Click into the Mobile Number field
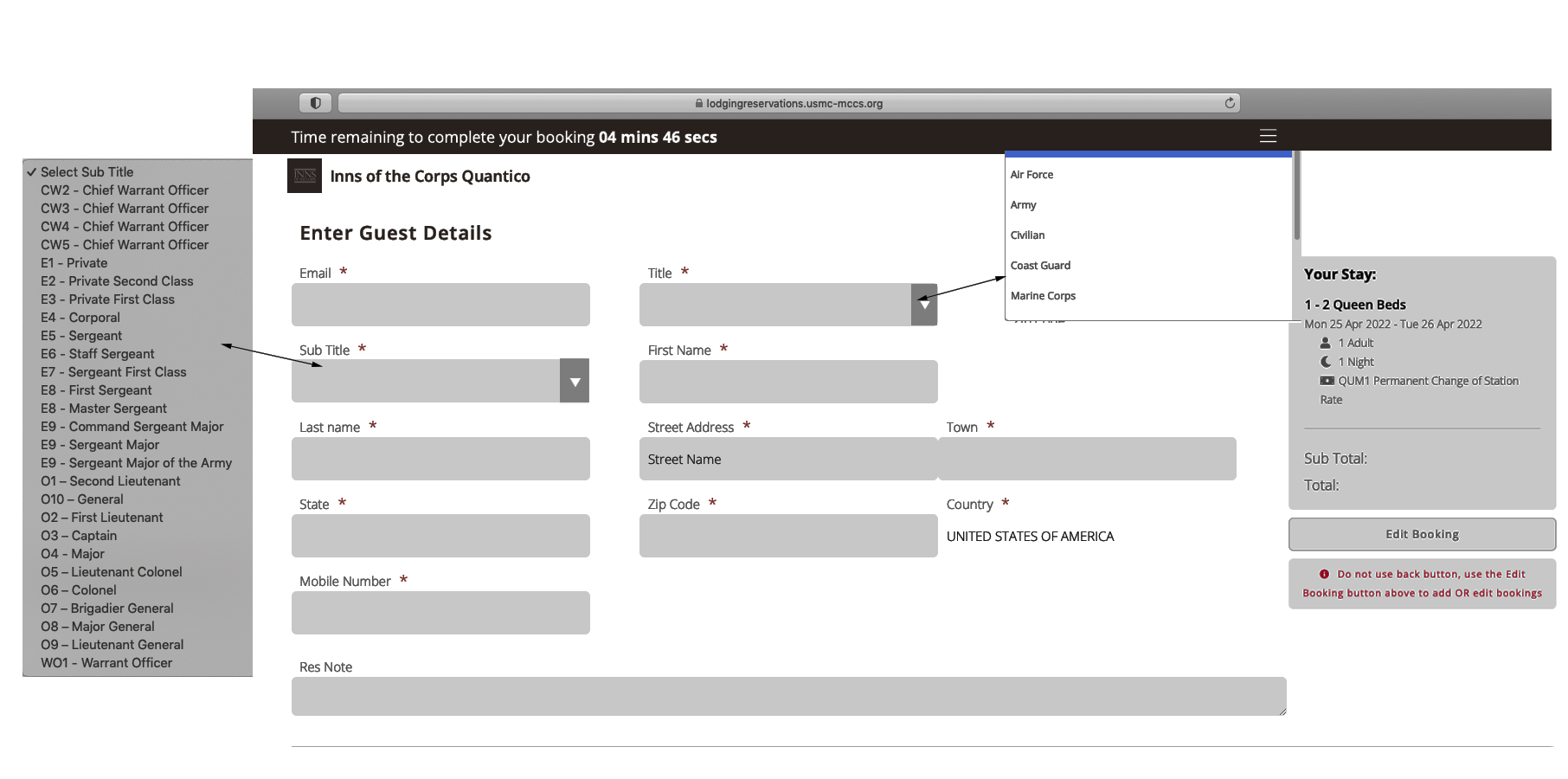The height and width of the screenshot is (779, 1568). point(440,613)
